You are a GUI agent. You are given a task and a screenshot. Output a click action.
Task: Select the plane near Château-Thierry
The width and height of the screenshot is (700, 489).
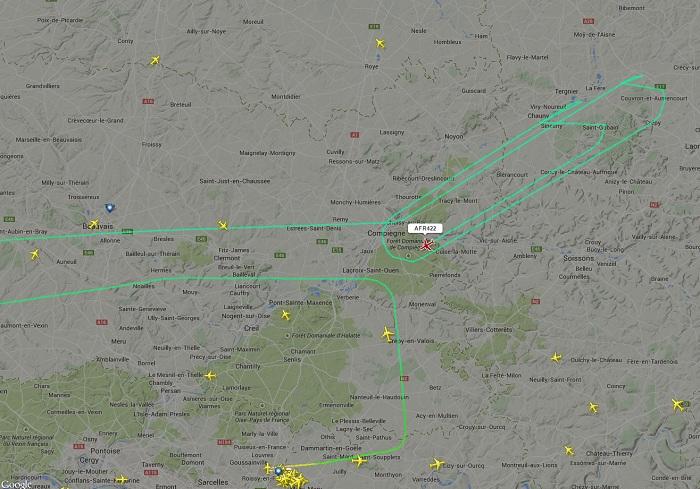(x=569, y=450)
